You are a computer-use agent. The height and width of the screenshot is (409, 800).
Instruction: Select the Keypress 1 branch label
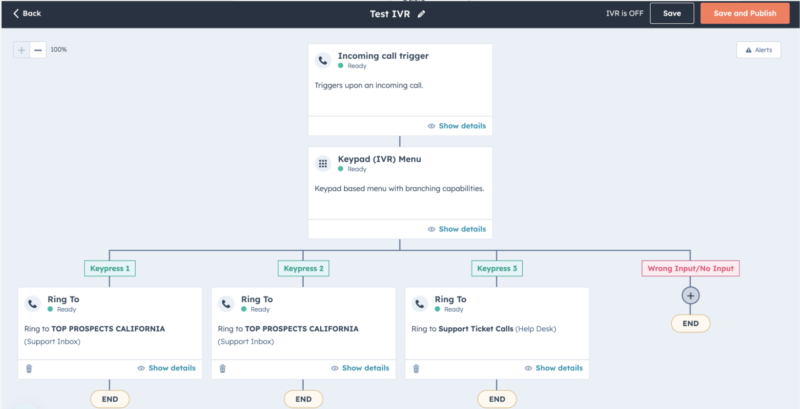point(110,268)
